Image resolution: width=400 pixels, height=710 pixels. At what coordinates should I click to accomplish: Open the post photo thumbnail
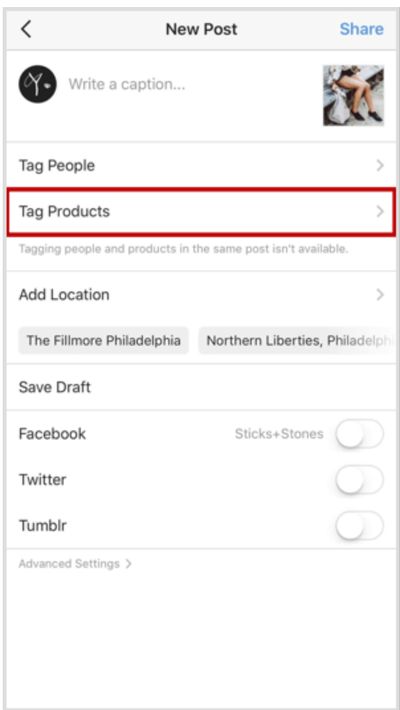point(353,96)
